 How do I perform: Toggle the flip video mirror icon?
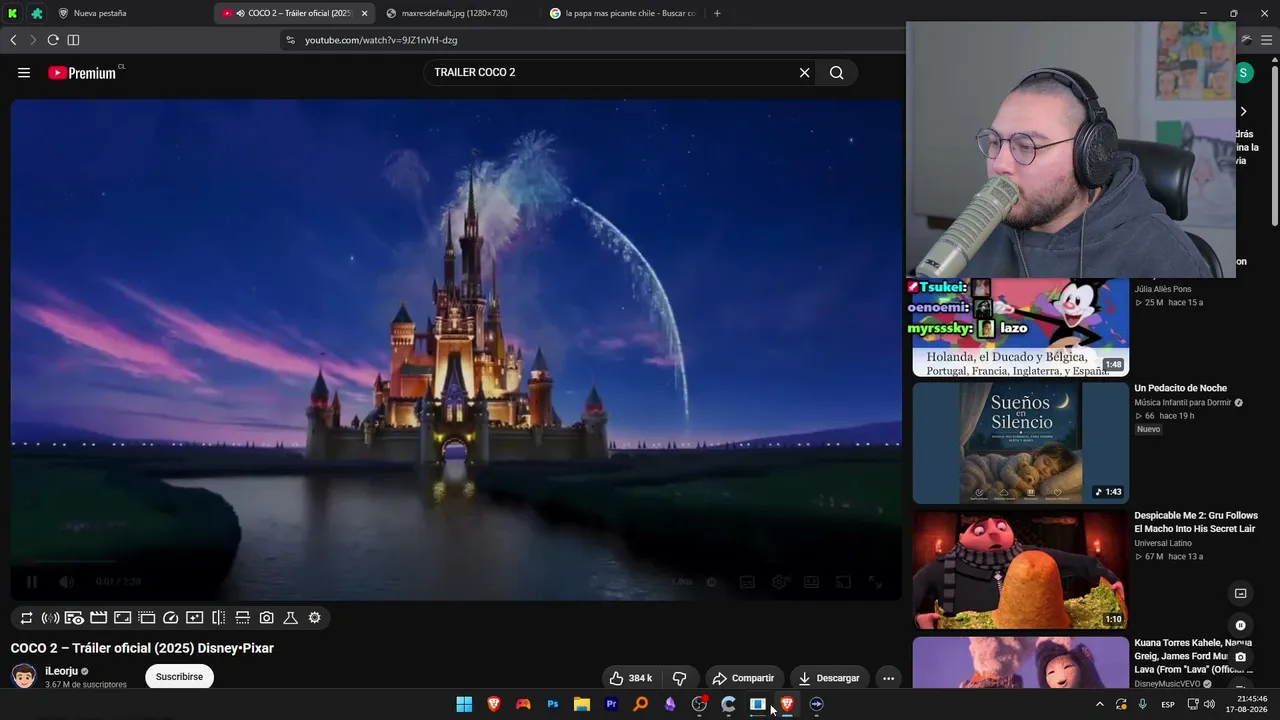218,618
